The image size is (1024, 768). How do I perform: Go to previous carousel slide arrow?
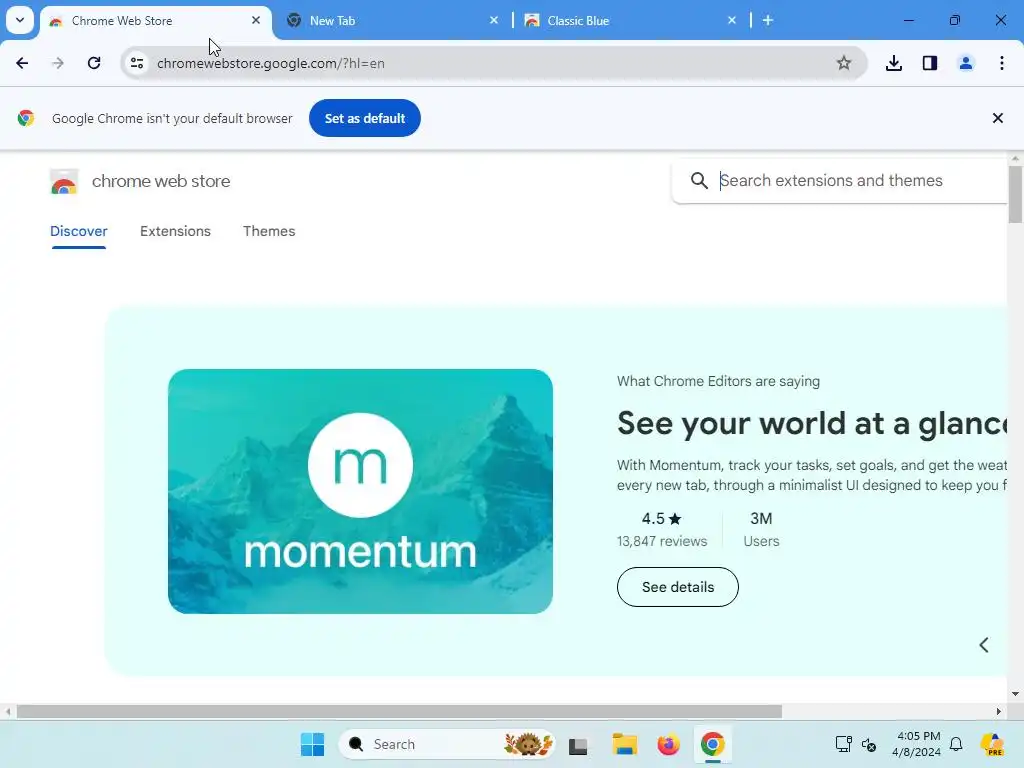click(984, 645)
